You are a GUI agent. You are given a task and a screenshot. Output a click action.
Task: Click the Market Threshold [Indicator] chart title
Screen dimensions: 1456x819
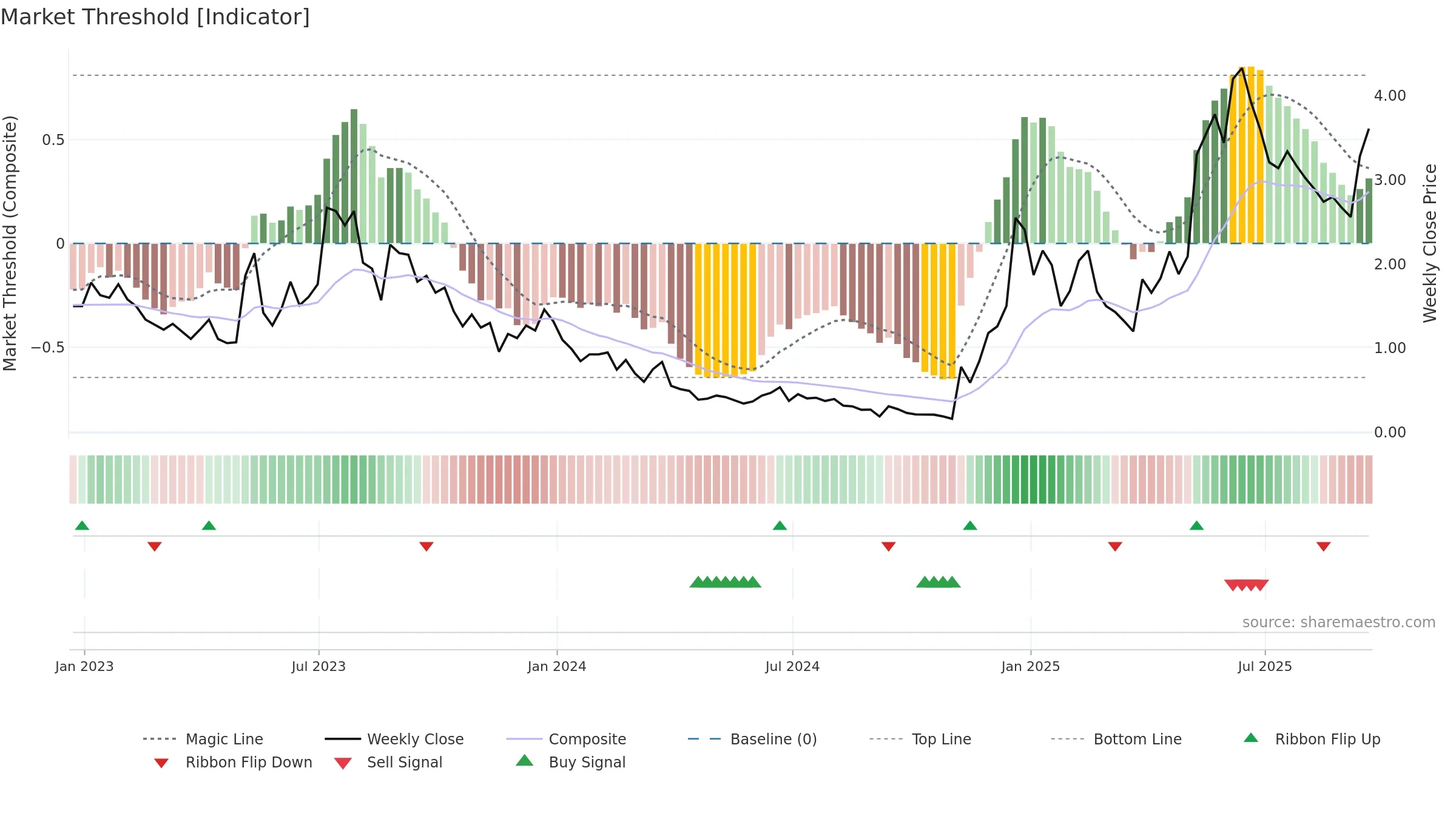(x=155, y=17)
